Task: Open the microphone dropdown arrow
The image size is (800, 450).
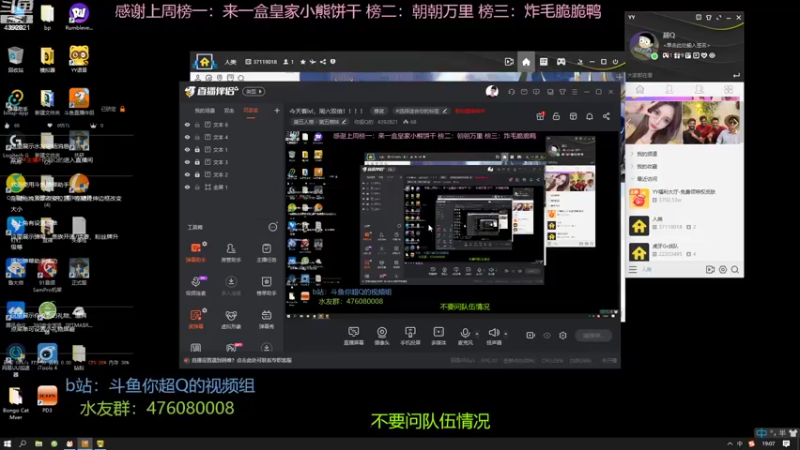Action: click(477, 334)
